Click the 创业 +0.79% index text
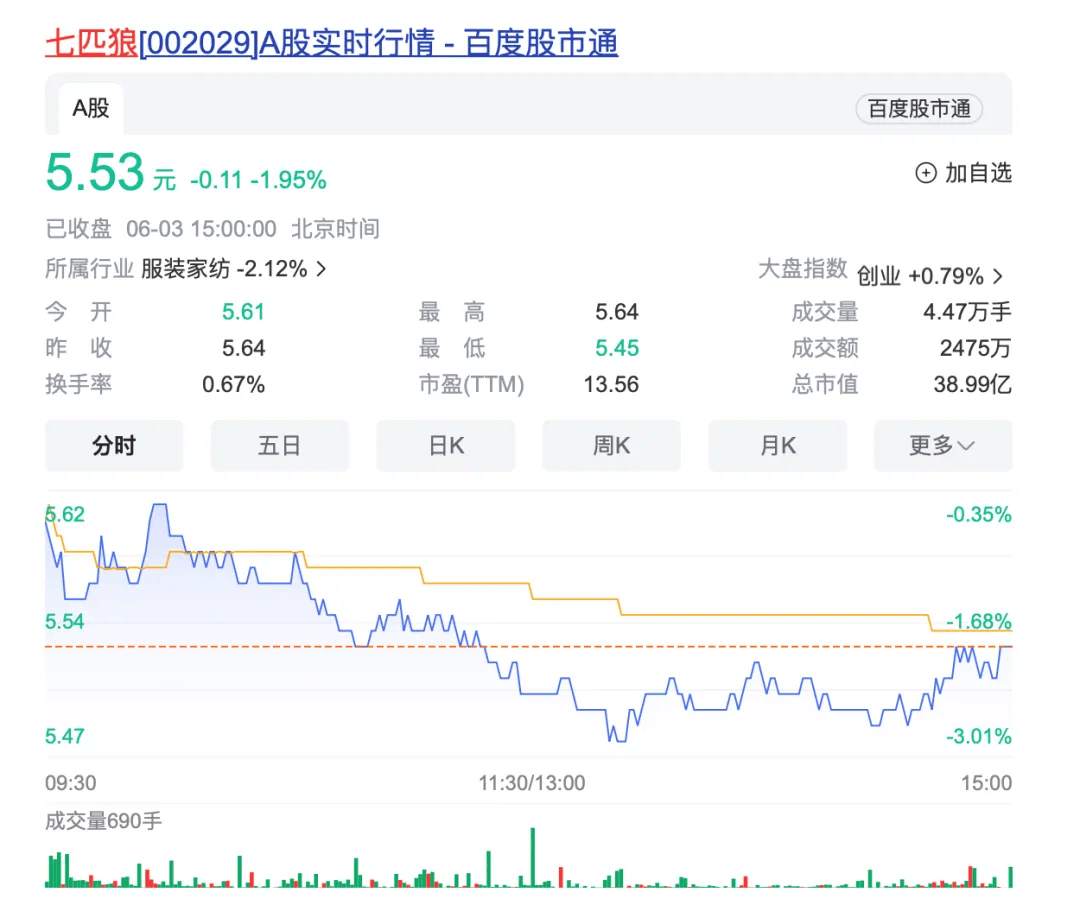1080x905 pixels. pyautogui.click(x=920, y=276)
